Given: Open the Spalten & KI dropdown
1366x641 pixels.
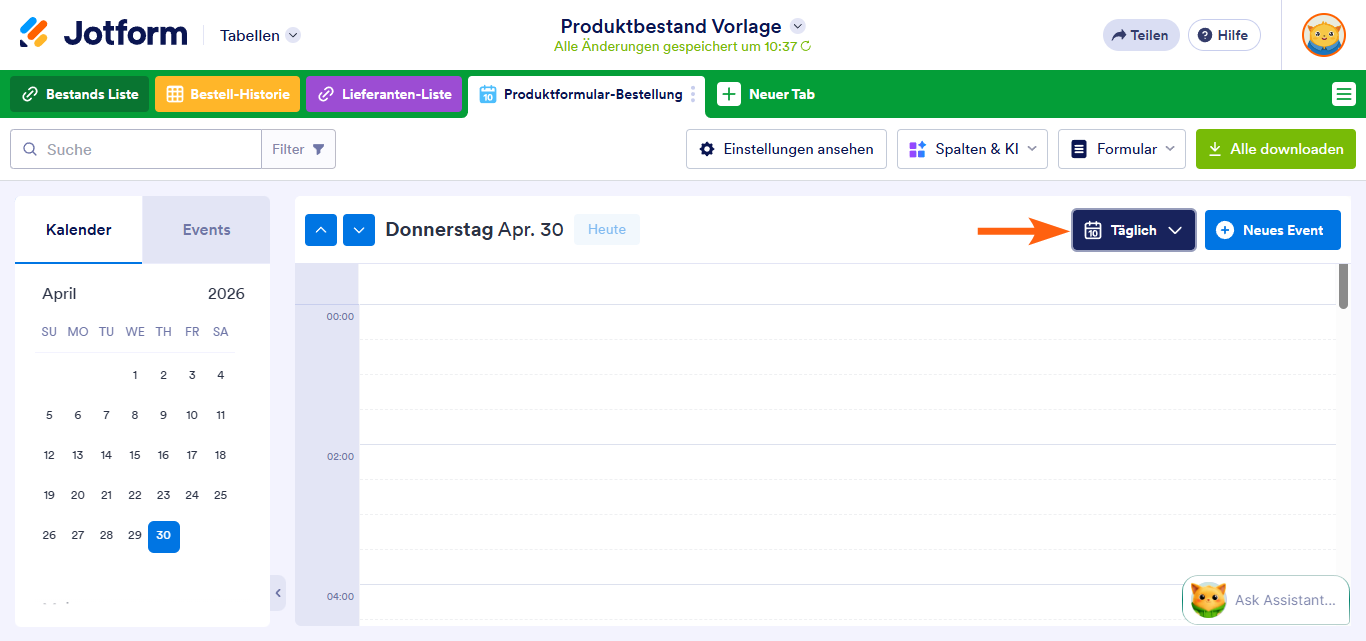Looking at the screenshot, I should tap(972, 149).
